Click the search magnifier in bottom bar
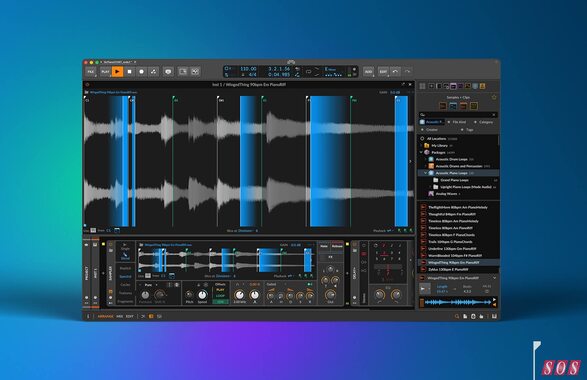This screenshot has height=380, width=587. point(457,316)
